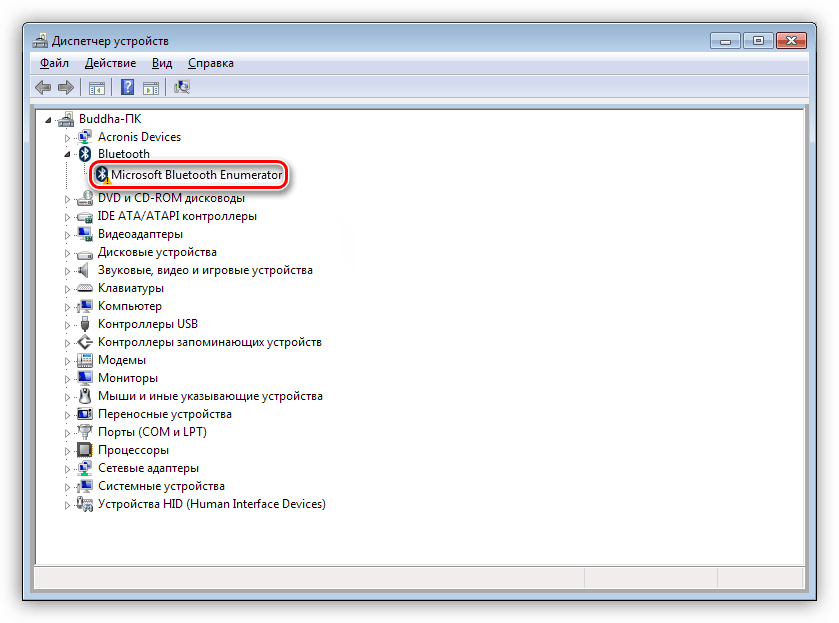The image size is (839, 623).
Task: Click the Back arrow in toolbar
Action: pos(43,87)
